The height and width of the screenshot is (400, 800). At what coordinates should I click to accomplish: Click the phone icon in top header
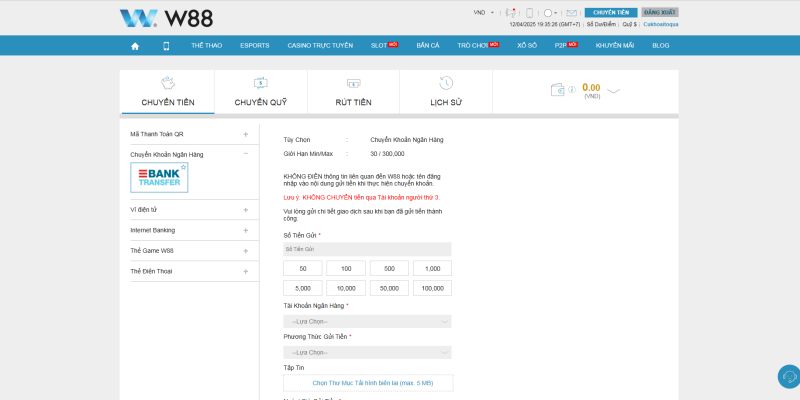(530, 13)
